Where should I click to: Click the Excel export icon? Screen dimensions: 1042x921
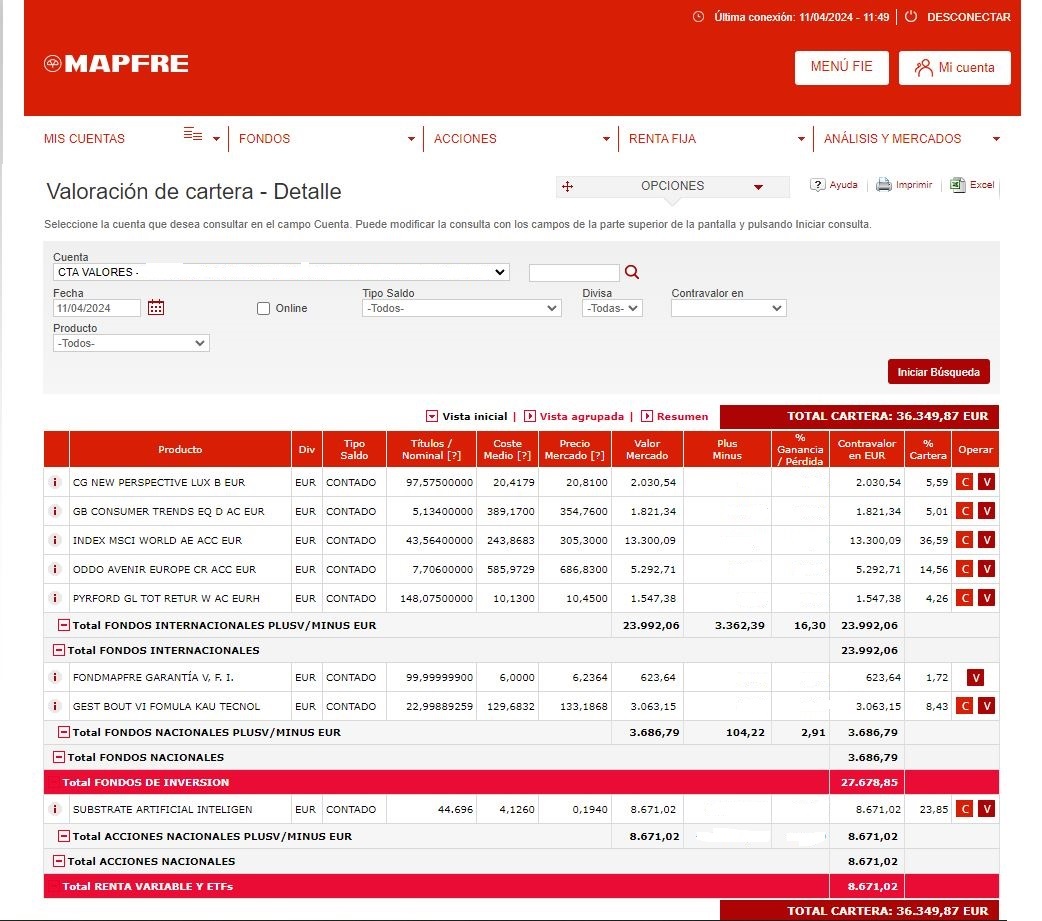[x=957, y=185]
